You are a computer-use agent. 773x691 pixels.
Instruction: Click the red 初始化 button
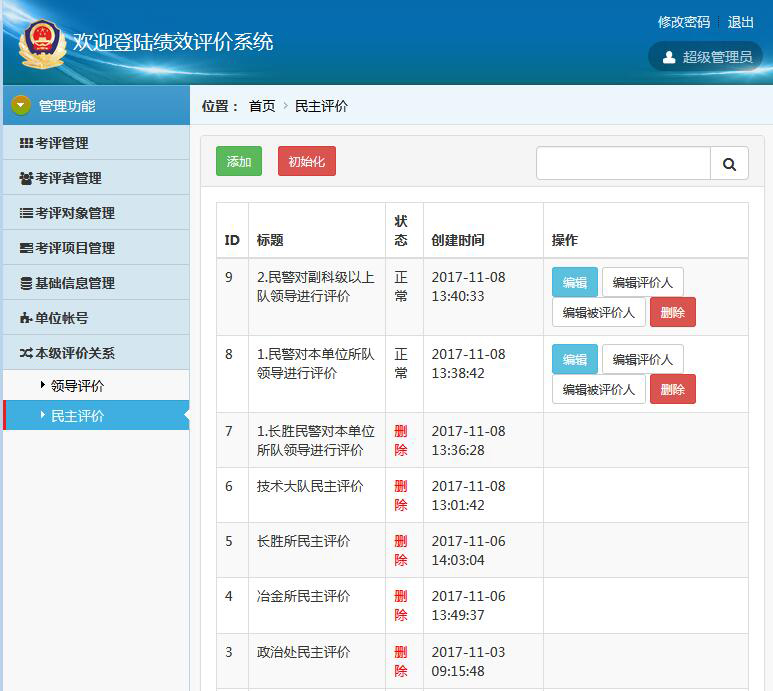306,162
